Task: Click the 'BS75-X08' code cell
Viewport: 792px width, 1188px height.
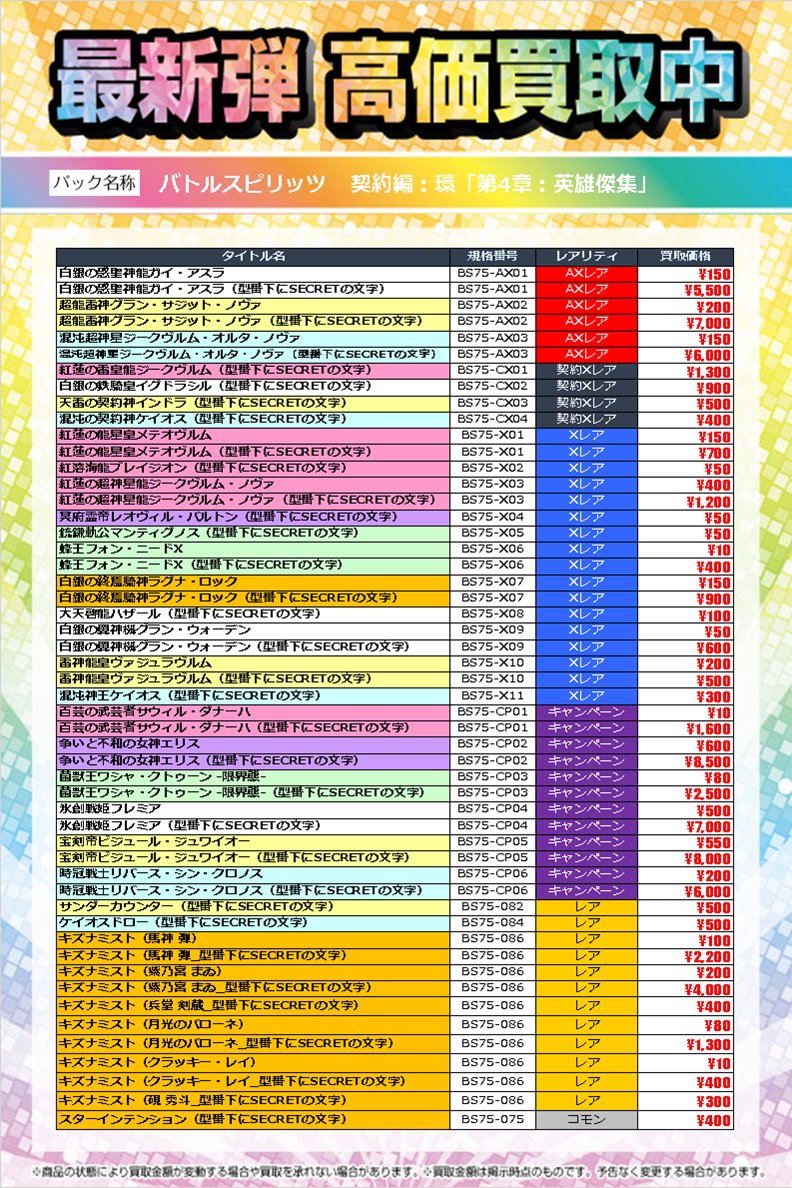Action: 492,614
